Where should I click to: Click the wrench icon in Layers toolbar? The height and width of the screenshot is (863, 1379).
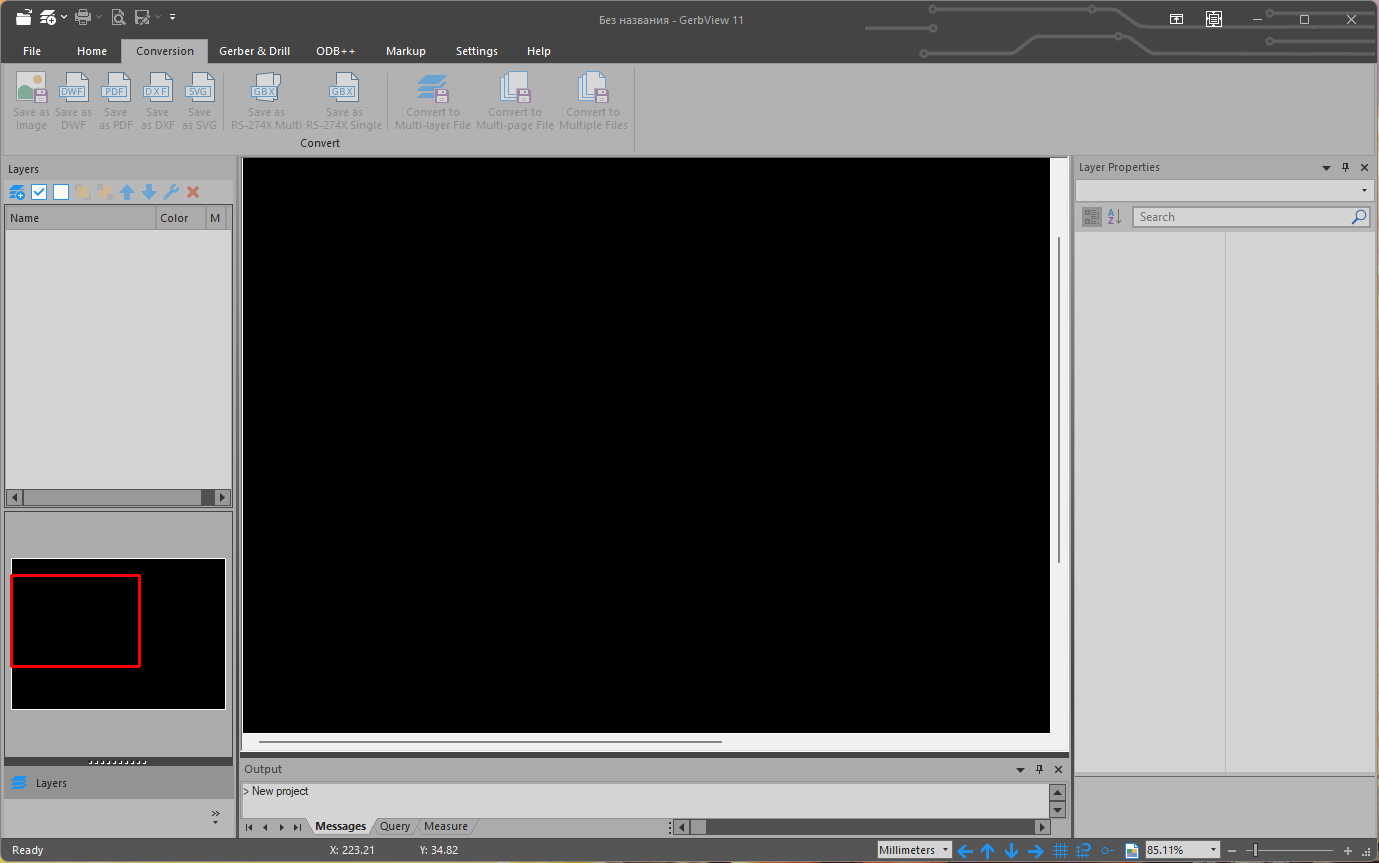click(x=171, y=192)
